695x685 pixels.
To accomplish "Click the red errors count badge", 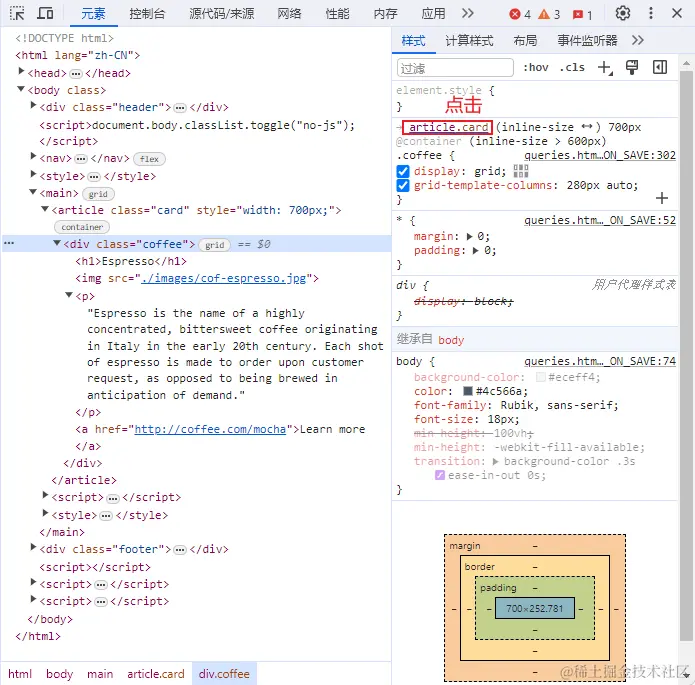I will click(x=520, y=15).
